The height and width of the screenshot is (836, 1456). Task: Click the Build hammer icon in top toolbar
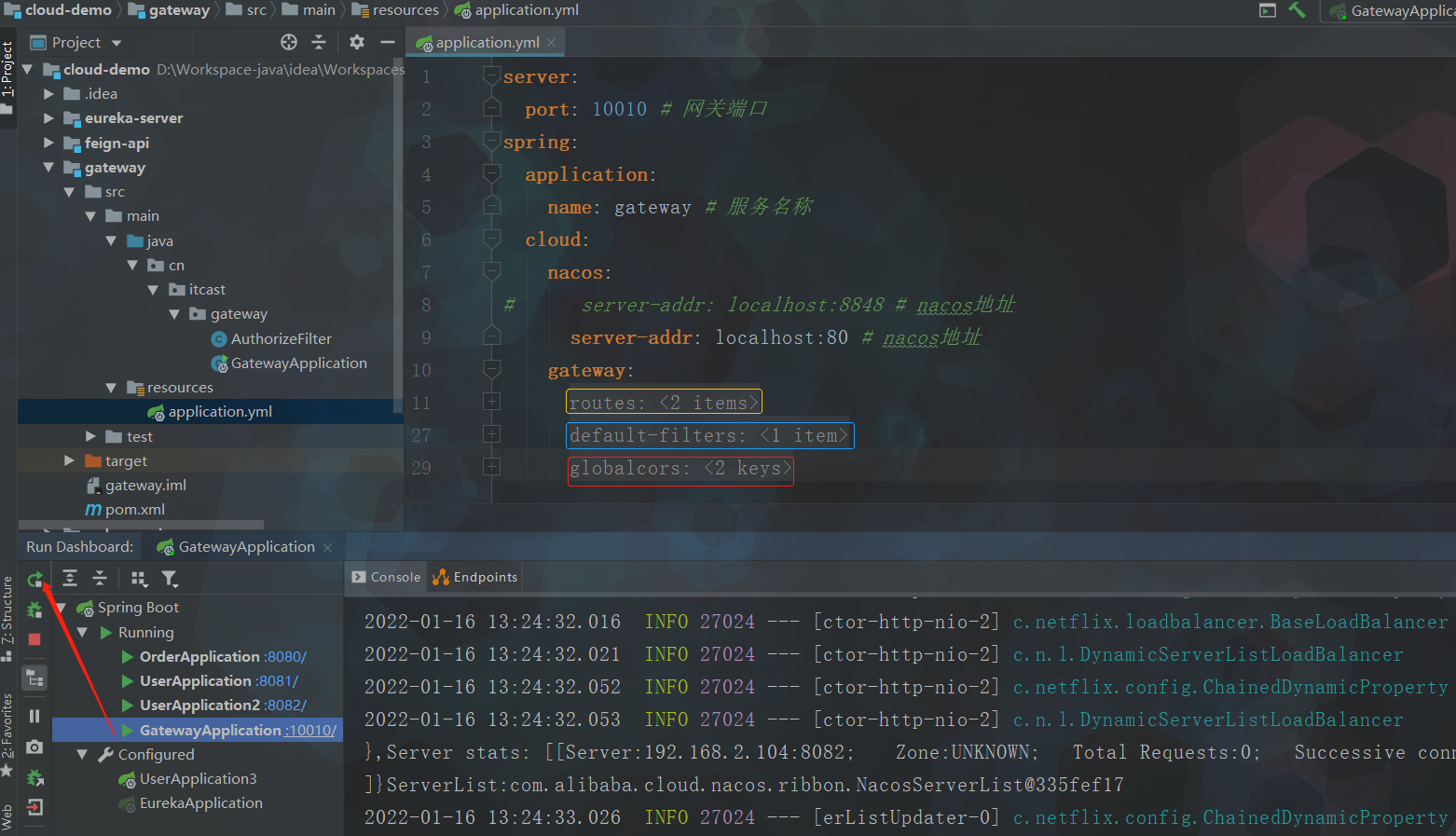[1297, 10]
